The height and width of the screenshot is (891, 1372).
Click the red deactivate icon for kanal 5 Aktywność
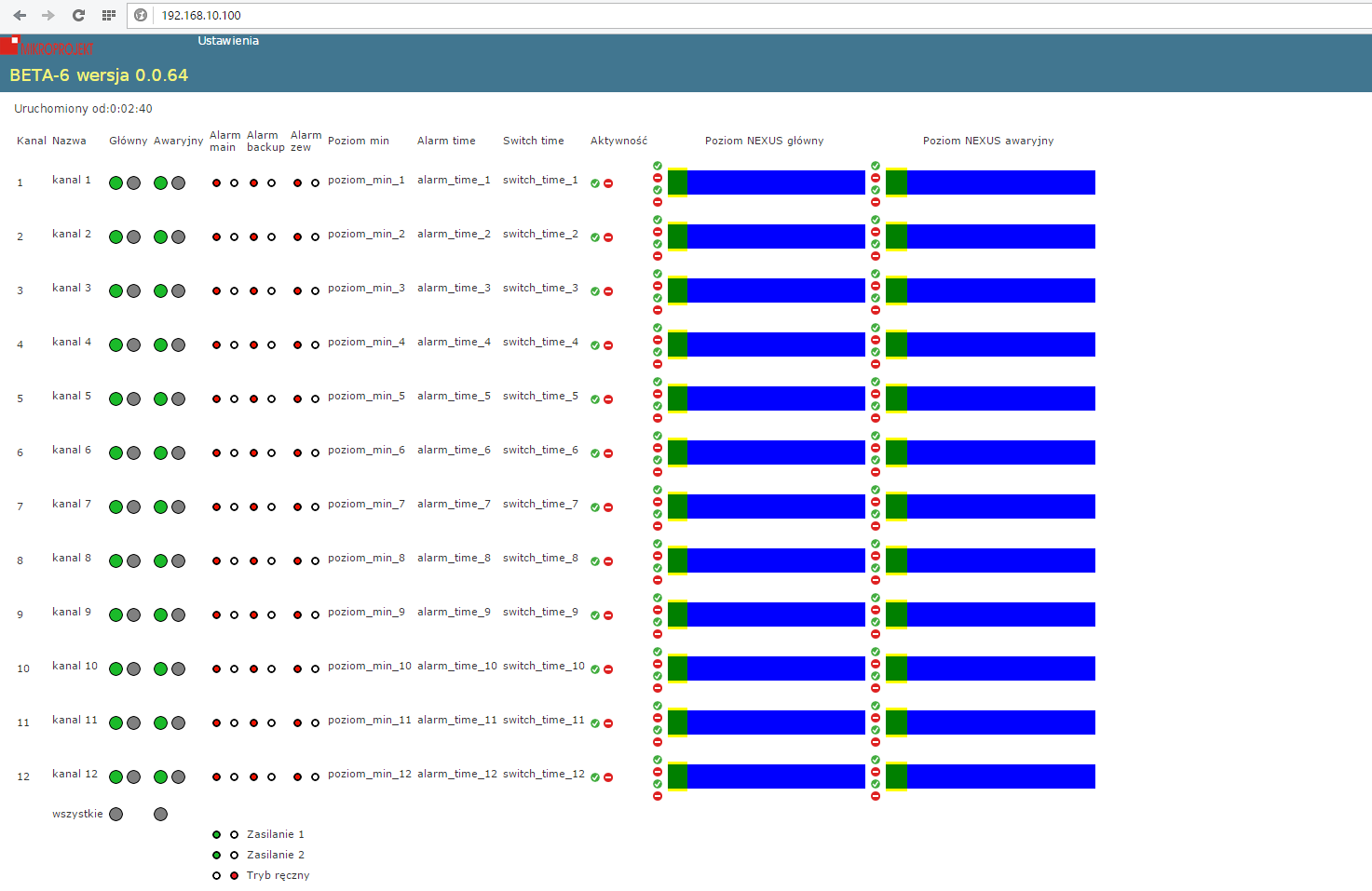tap(608, 399)
